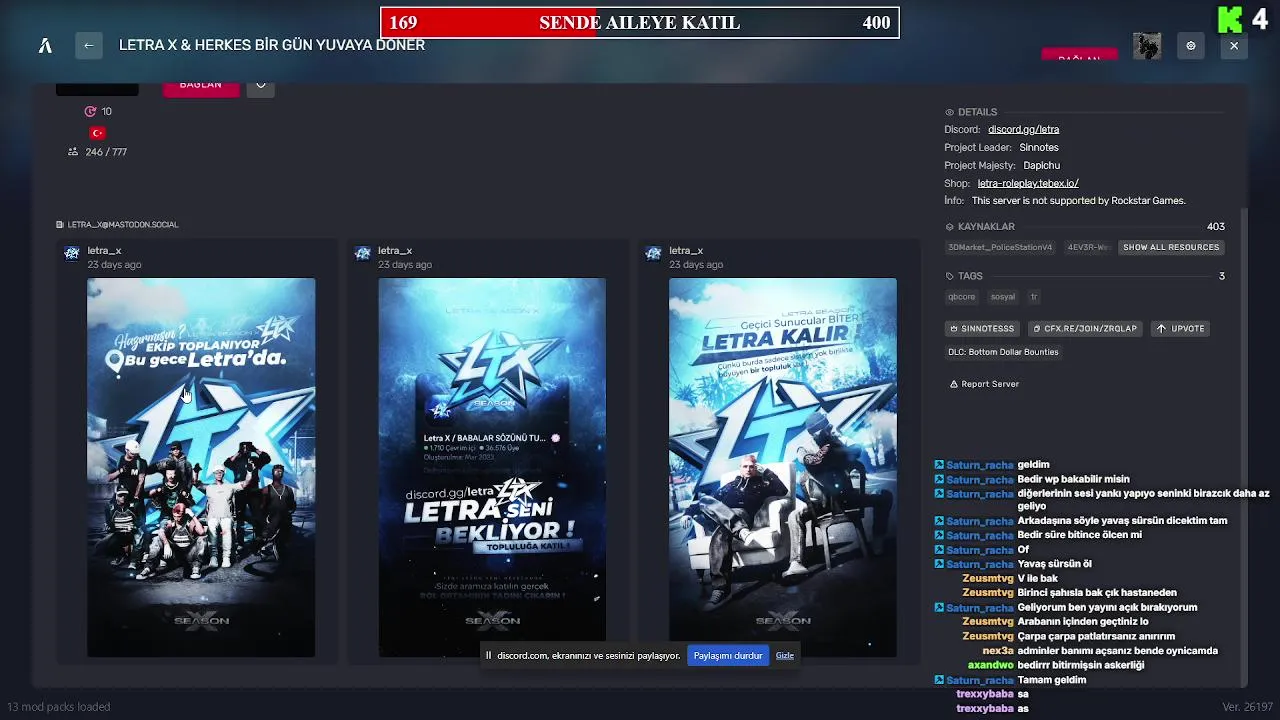Image resolution: width=1280 pixels, height=720 pixels.
Task: Click the LETRA_X@MASTODON.SOCIAL feed label
Action: [117, 225]
